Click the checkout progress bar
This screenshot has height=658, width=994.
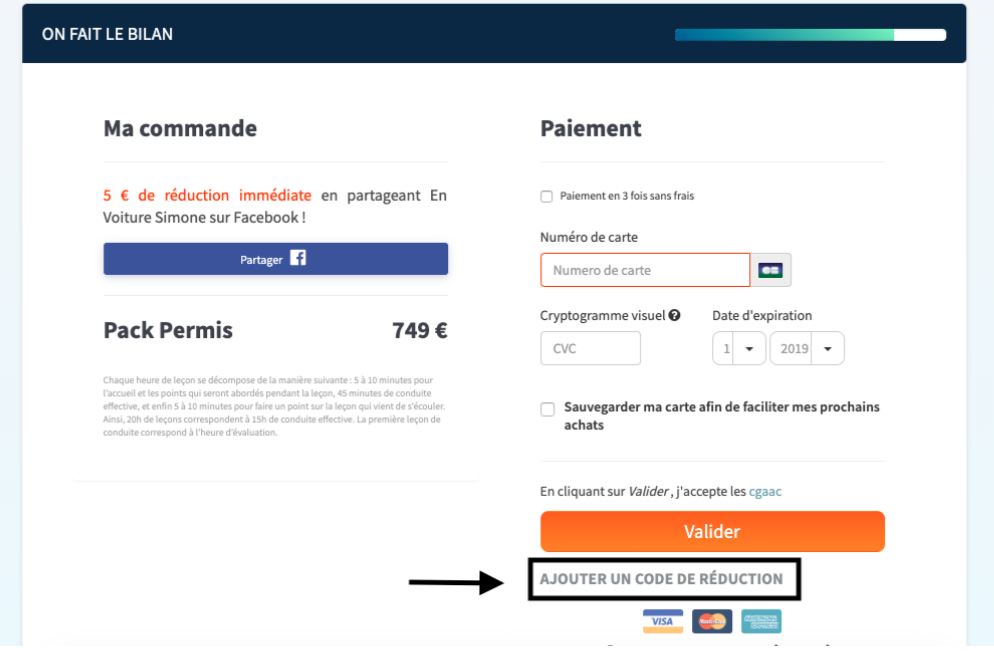[810, 35]
